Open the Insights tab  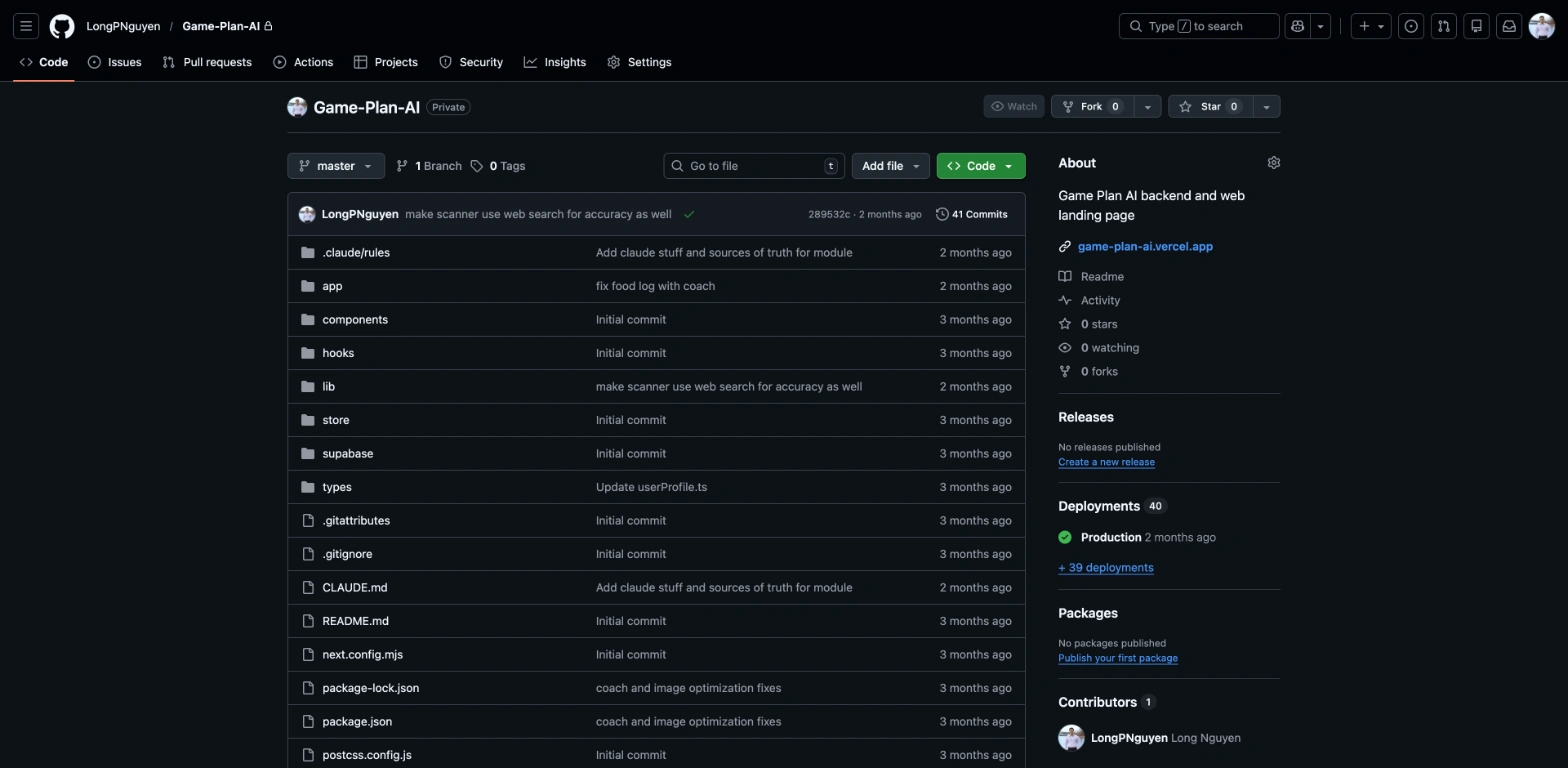pyautogui.click(x=555, y=62)
